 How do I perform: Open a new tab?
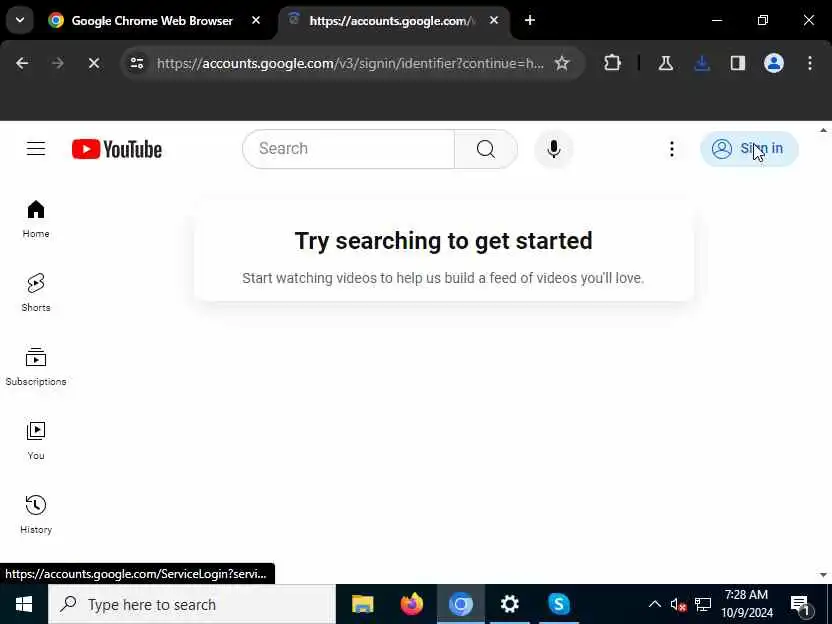point(530,20)
